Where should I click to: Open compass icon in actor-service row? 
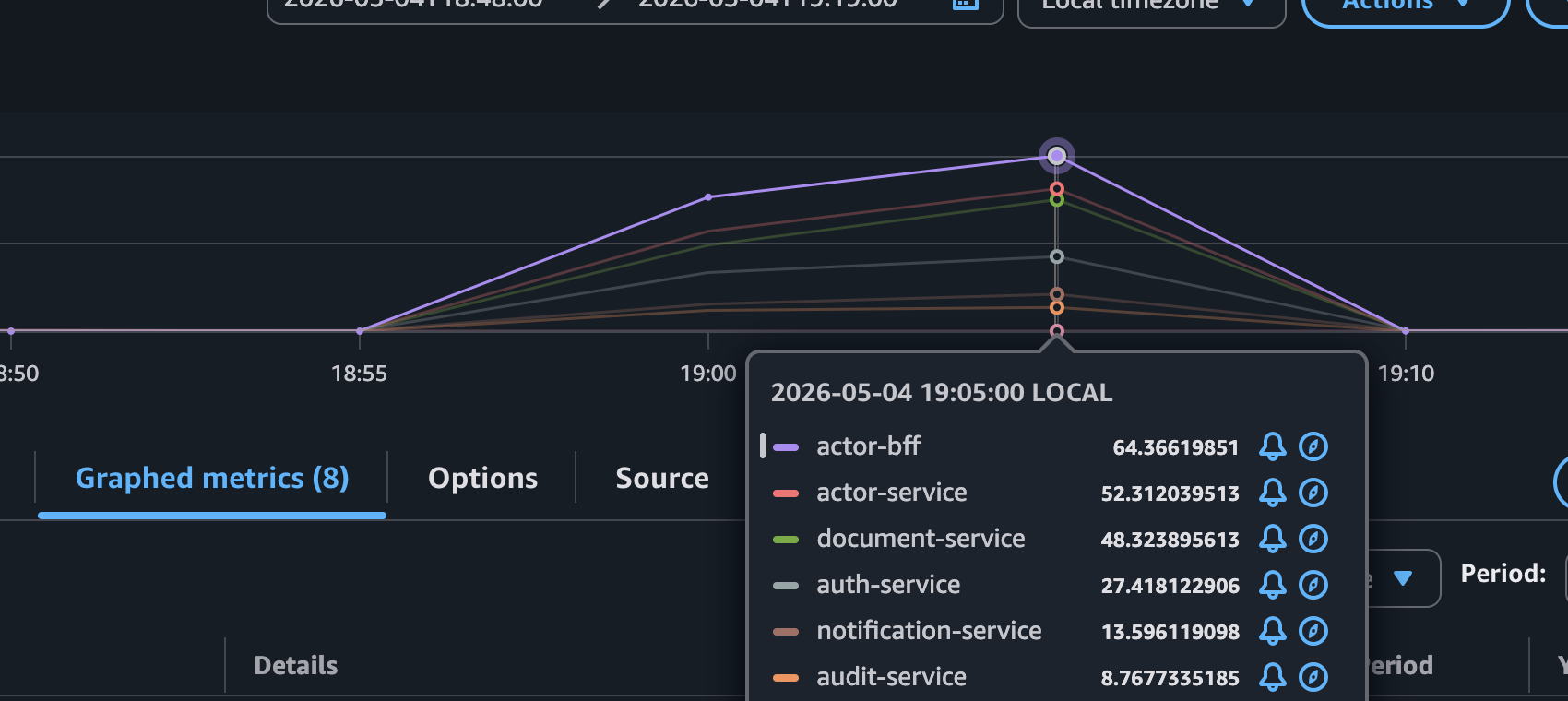(x=1313, y=493)
